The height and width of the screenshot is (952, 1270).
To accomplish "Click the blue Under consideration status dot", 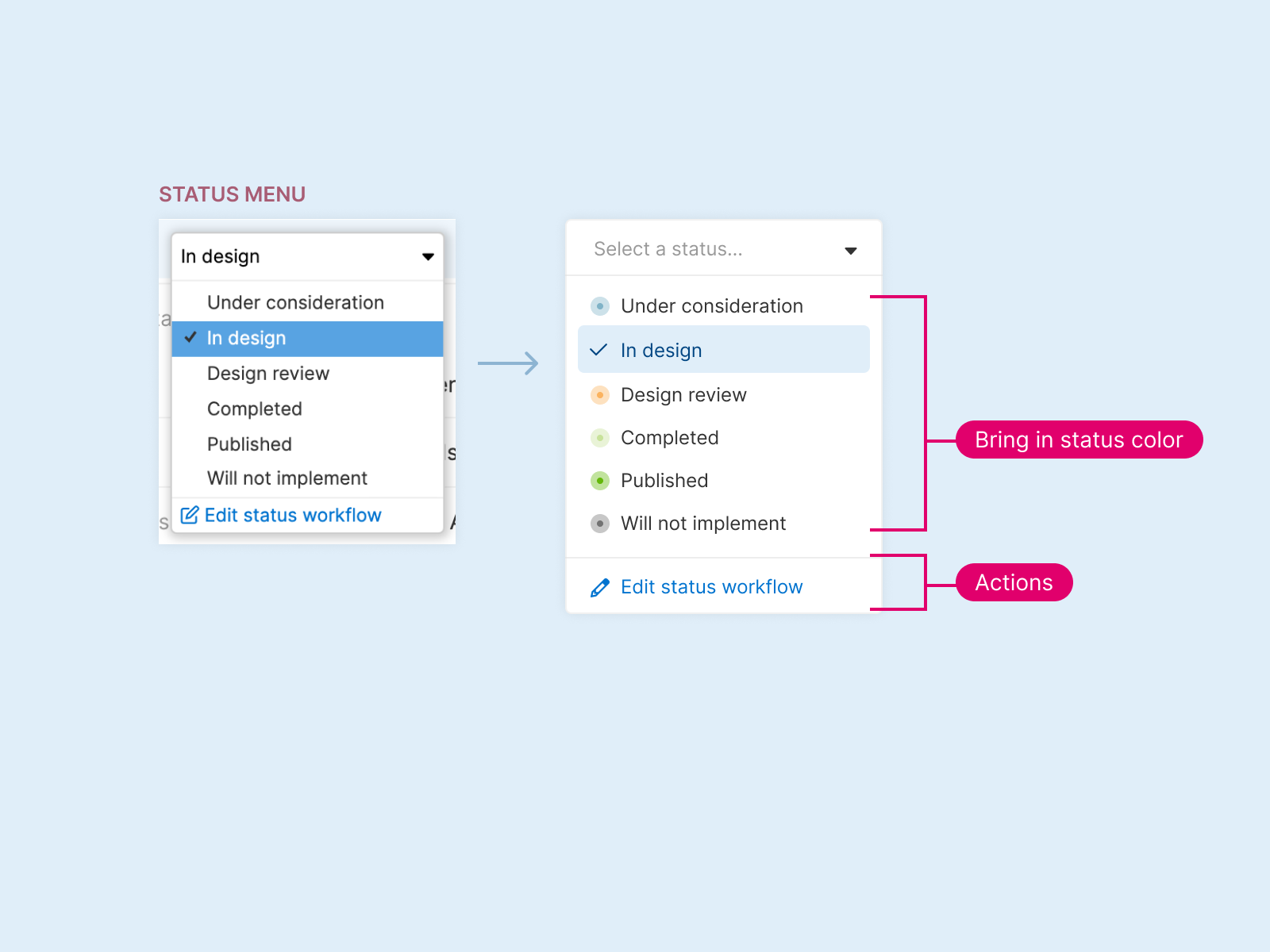I will pos(600,306).
